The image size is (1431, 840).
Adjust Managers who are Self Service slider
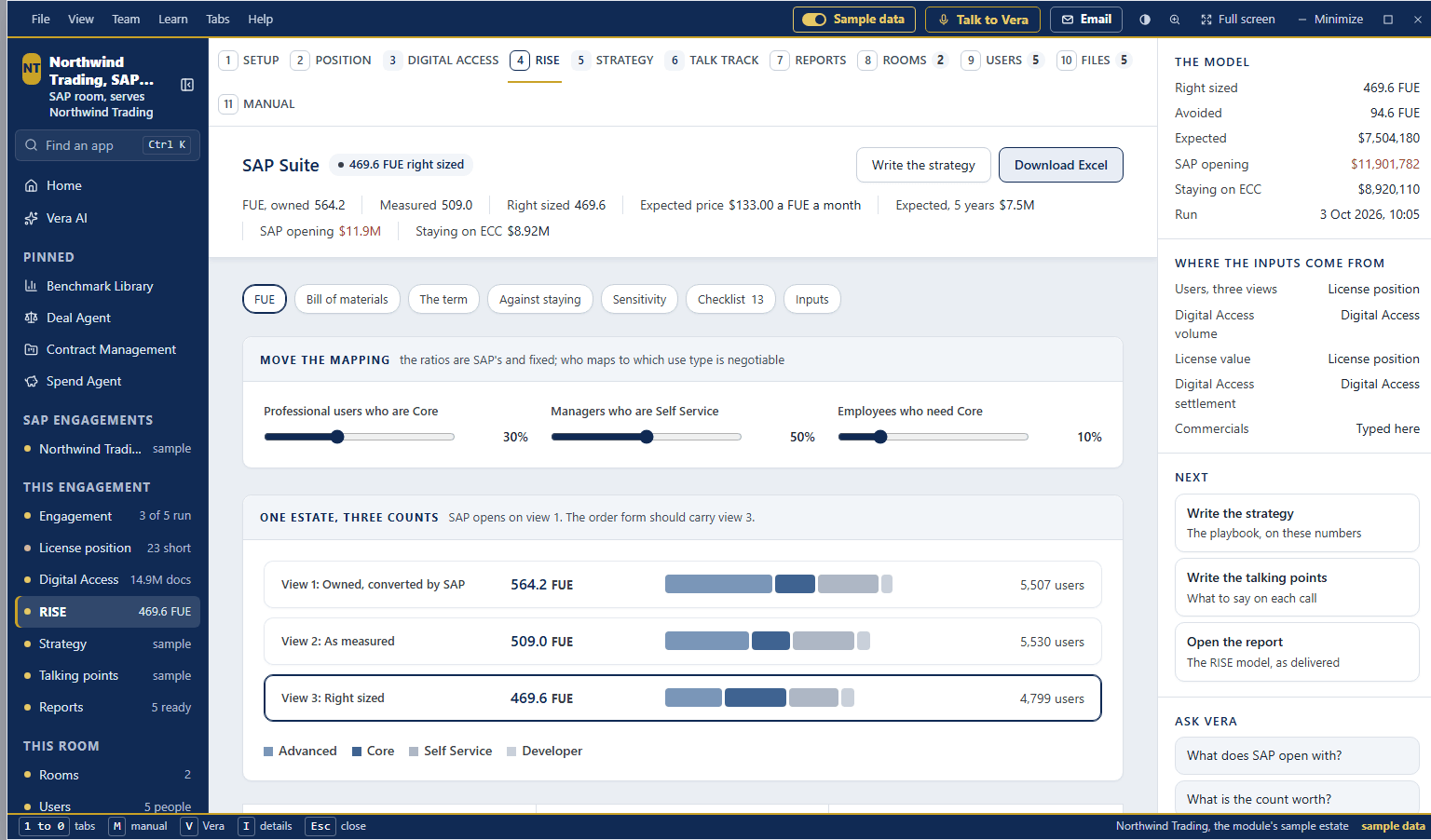point(646,437)
